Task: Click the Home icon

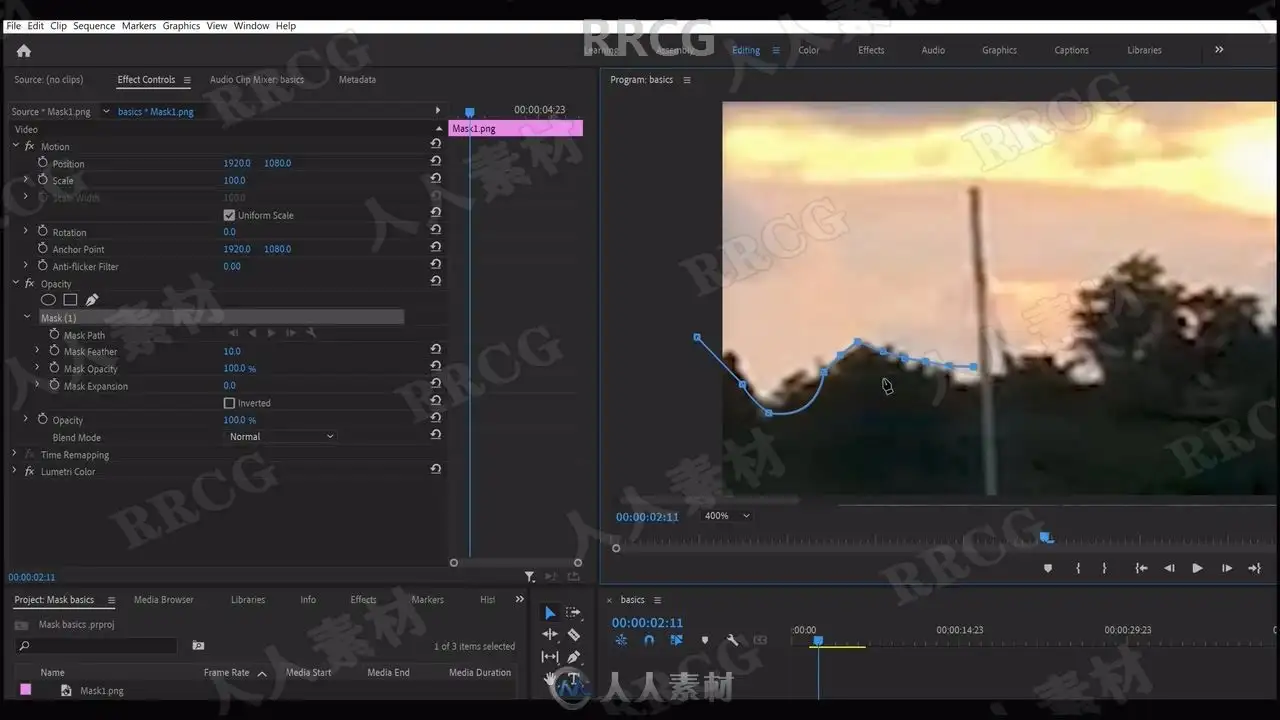Action: click(x=24, y=51)
